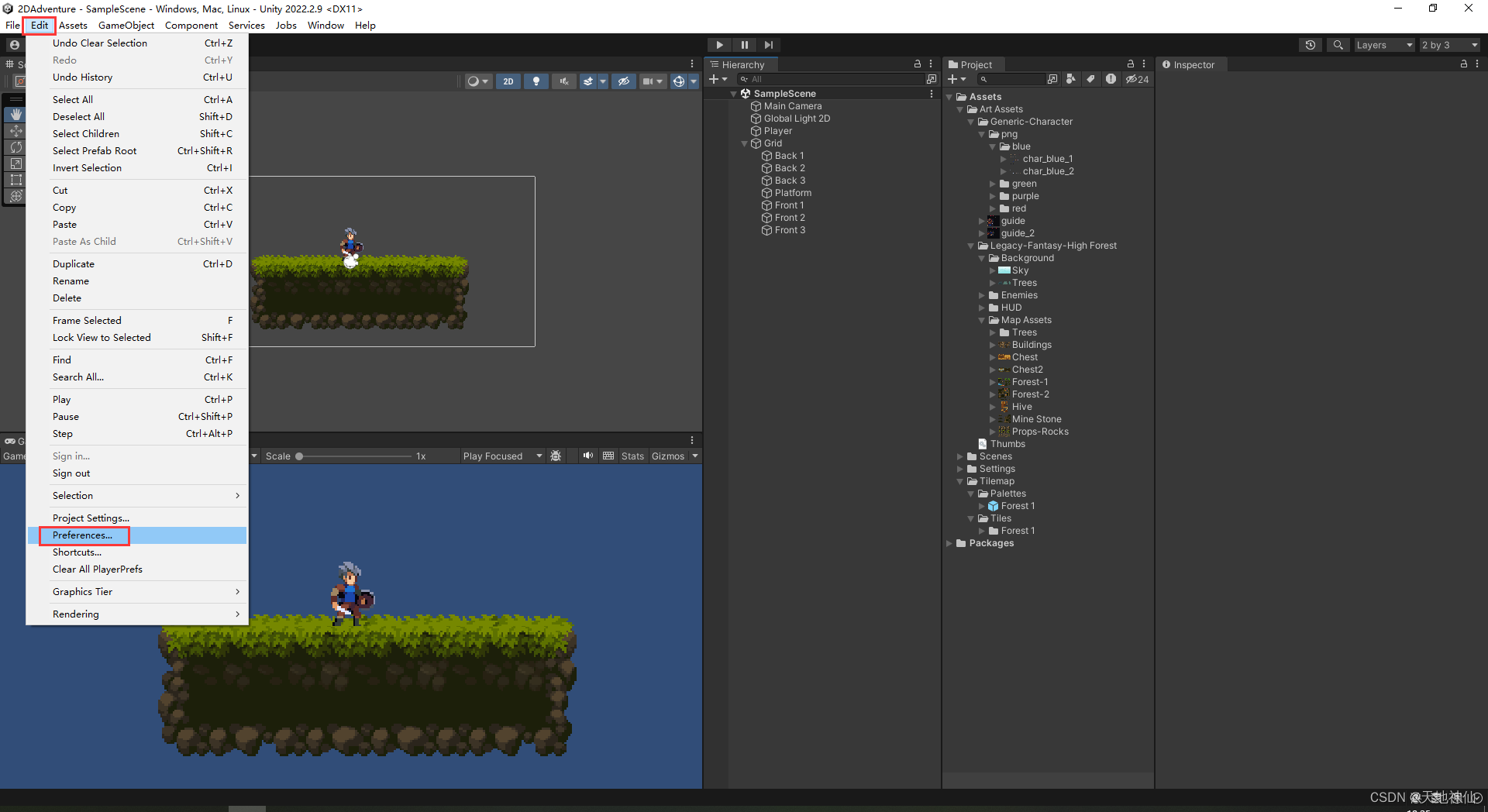Select the Hand view tool
Screen dimensions: 1488x812
[x=15, y=114]
